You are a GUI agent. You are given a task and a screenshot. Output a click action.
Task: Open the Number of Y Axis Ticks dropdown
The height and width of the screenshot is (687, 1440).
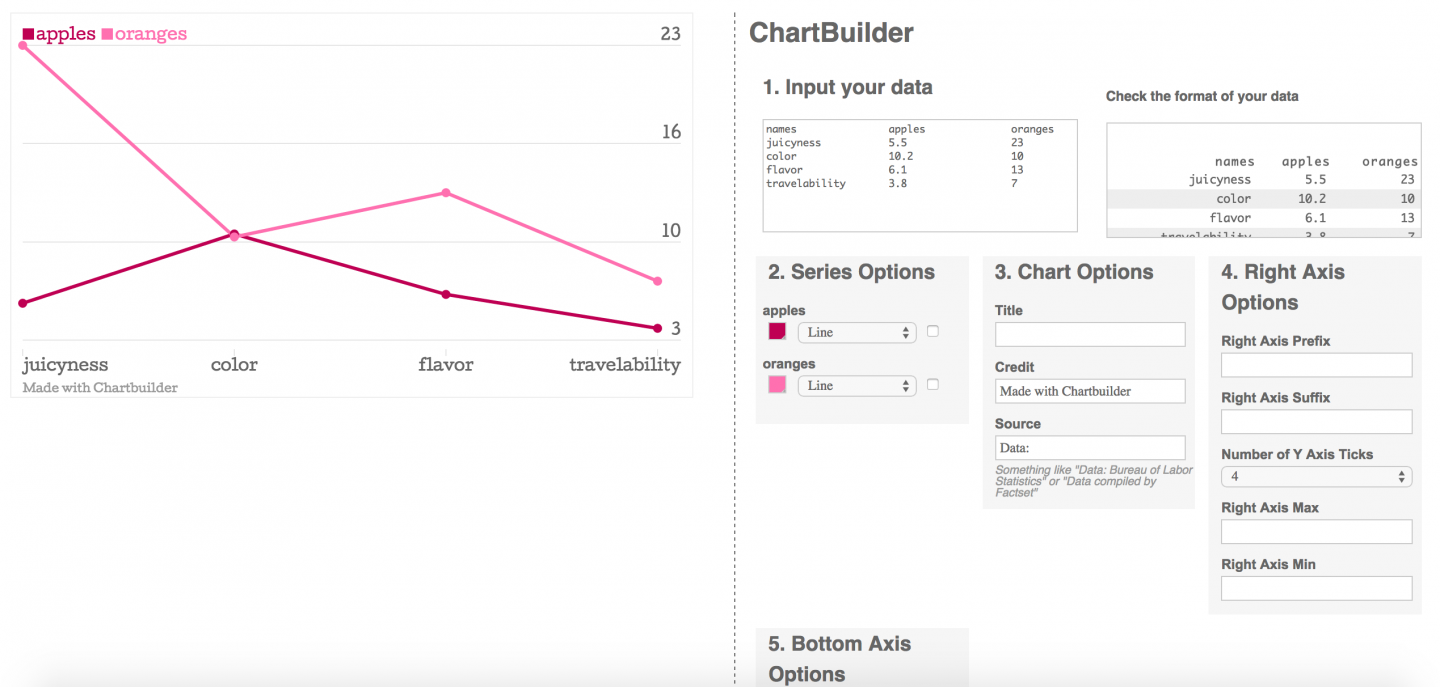(x=1316, y=476)
